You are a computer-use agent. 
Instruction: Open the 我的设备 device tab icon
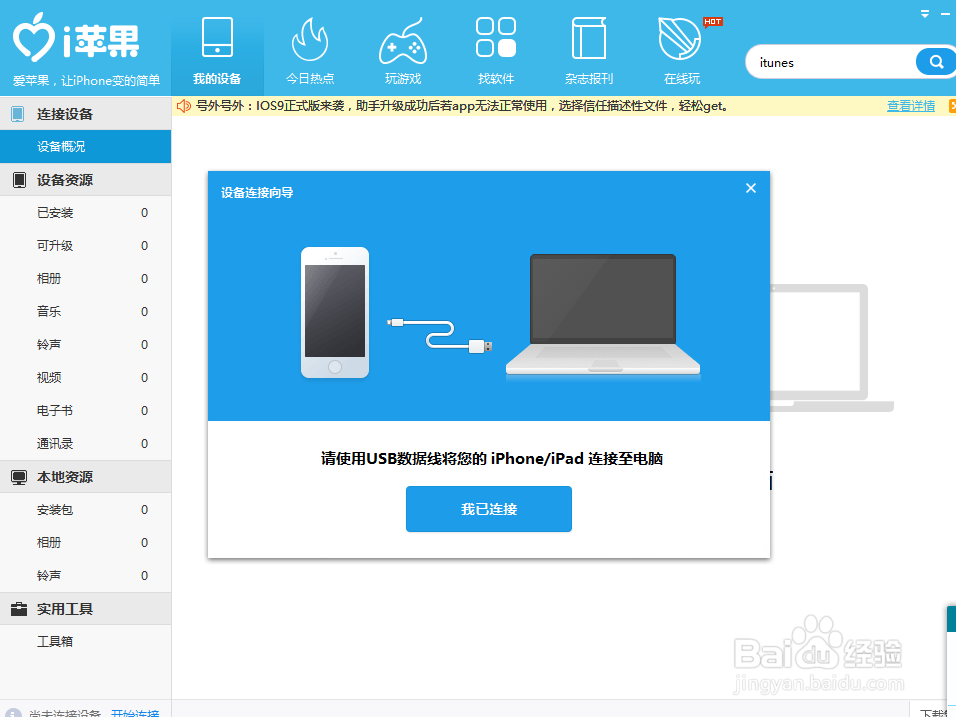(x=217, y=38)
